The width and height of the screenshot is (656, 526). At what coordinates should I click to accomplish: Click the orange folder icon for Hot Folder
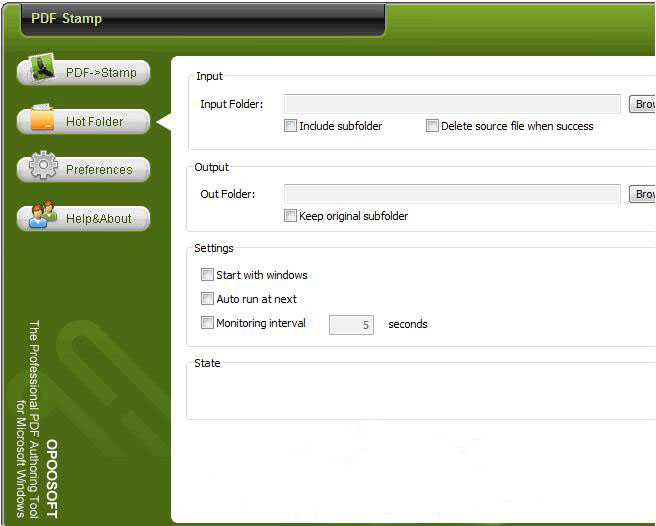(x=42, y=119)
